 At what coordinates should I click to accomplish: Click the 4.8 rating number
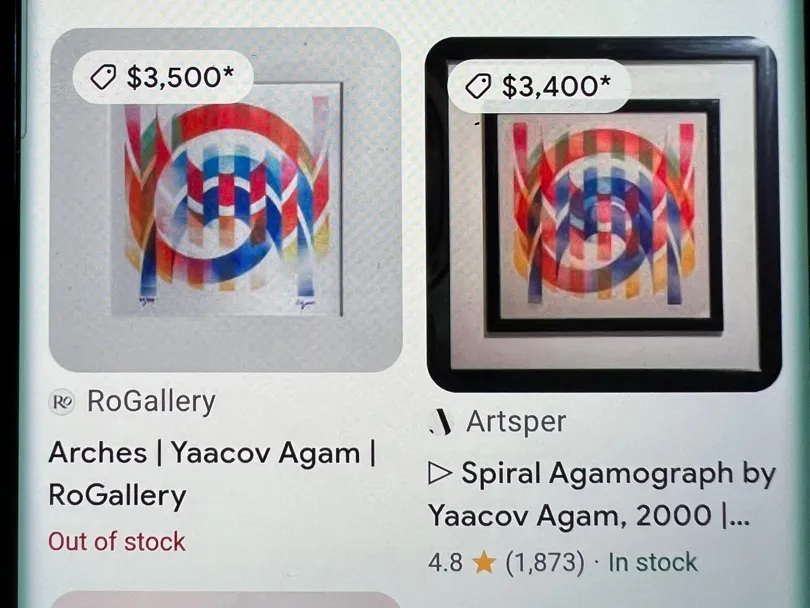[445, 563]
